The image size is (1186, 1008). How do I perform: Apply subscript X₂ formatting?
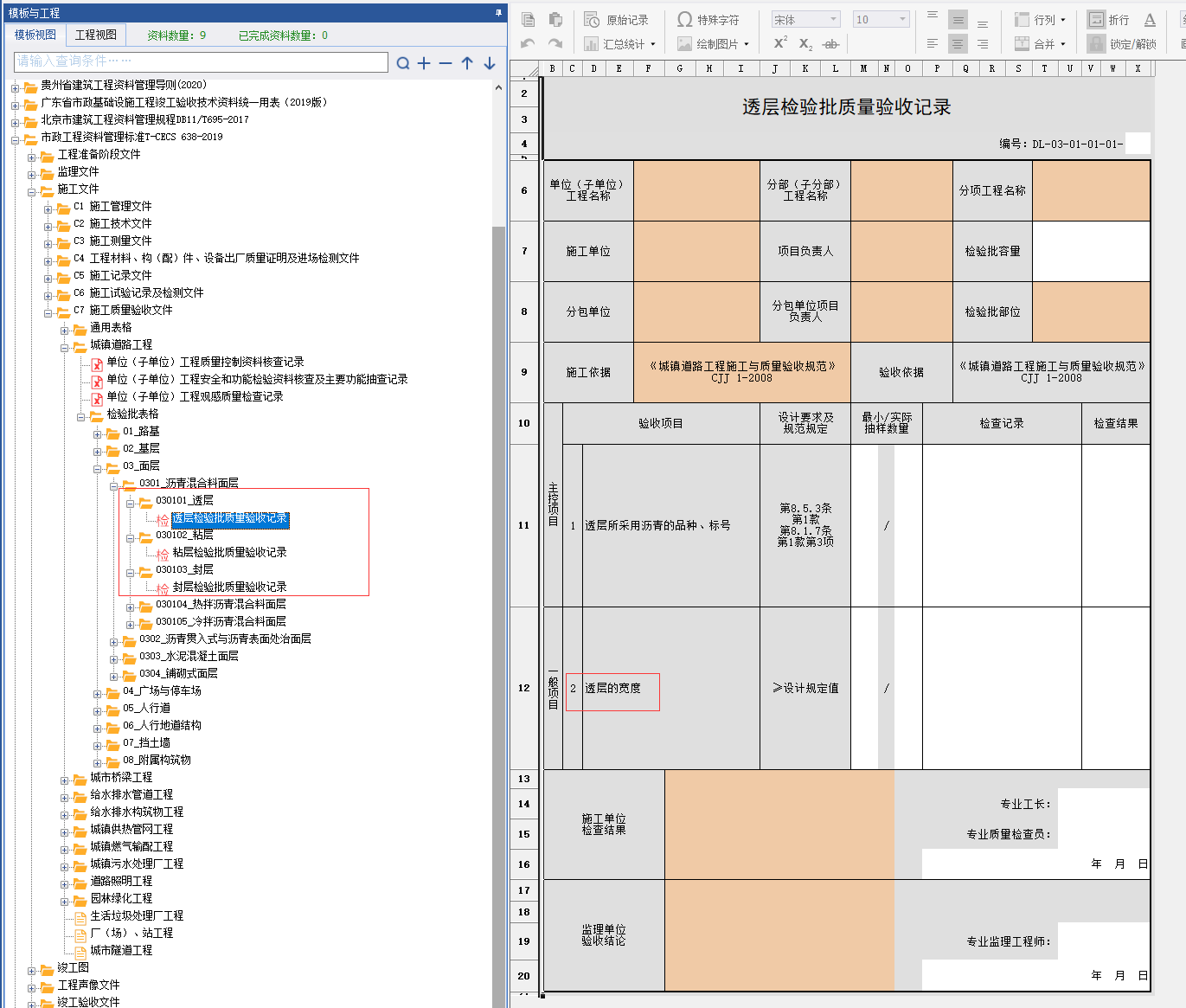tap(805, 43)
